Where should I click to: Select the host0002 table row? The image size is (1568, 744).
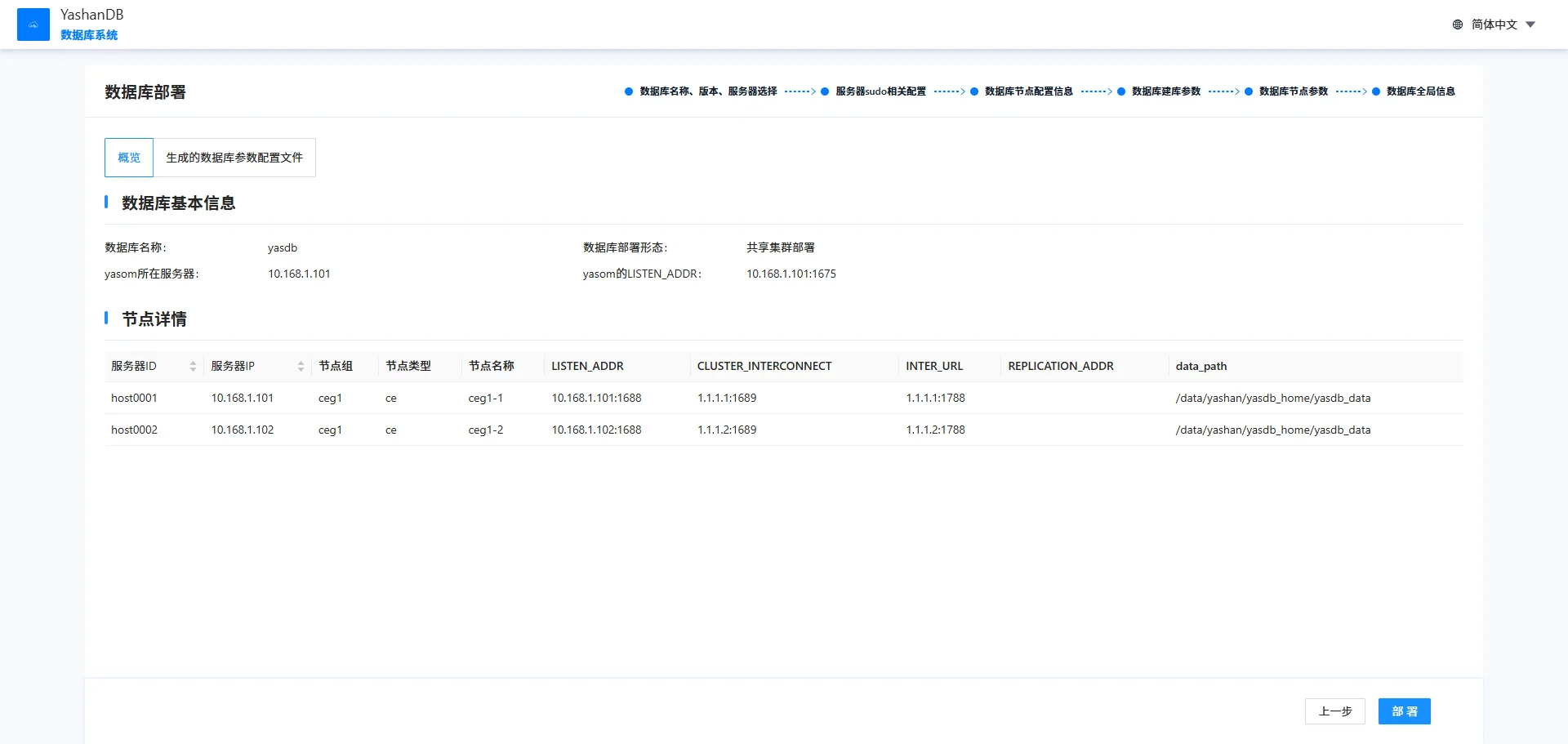[134, 430]
